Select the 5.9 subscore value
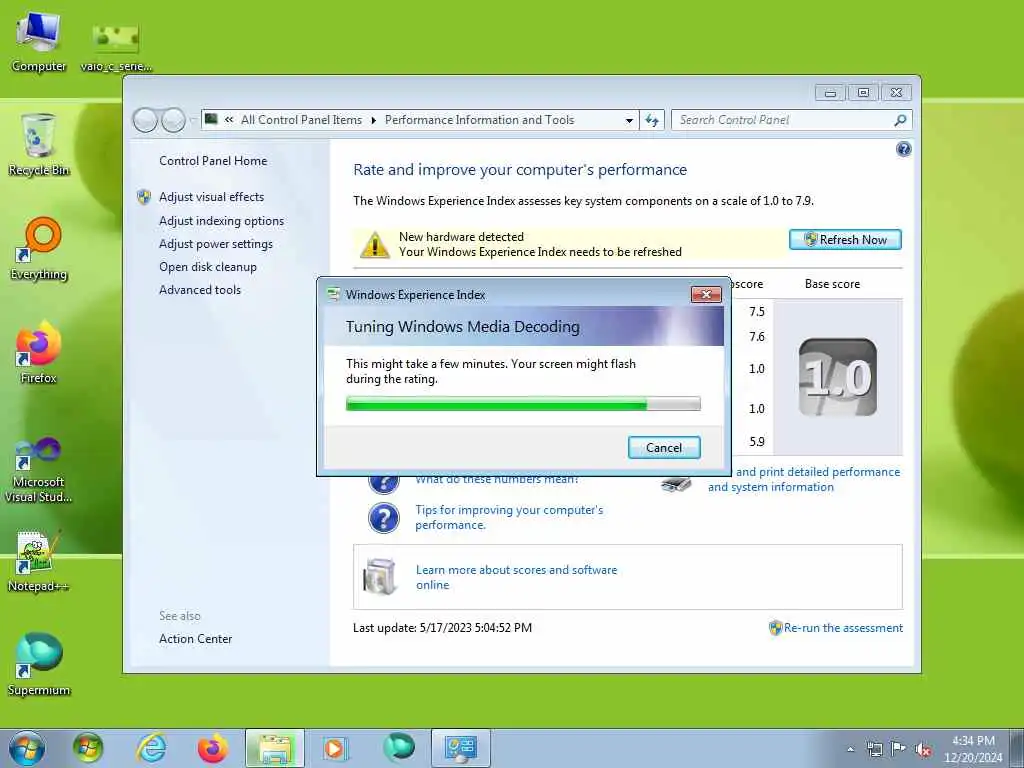Screen dimensions: 1024x768 click(x=757, y=441)
